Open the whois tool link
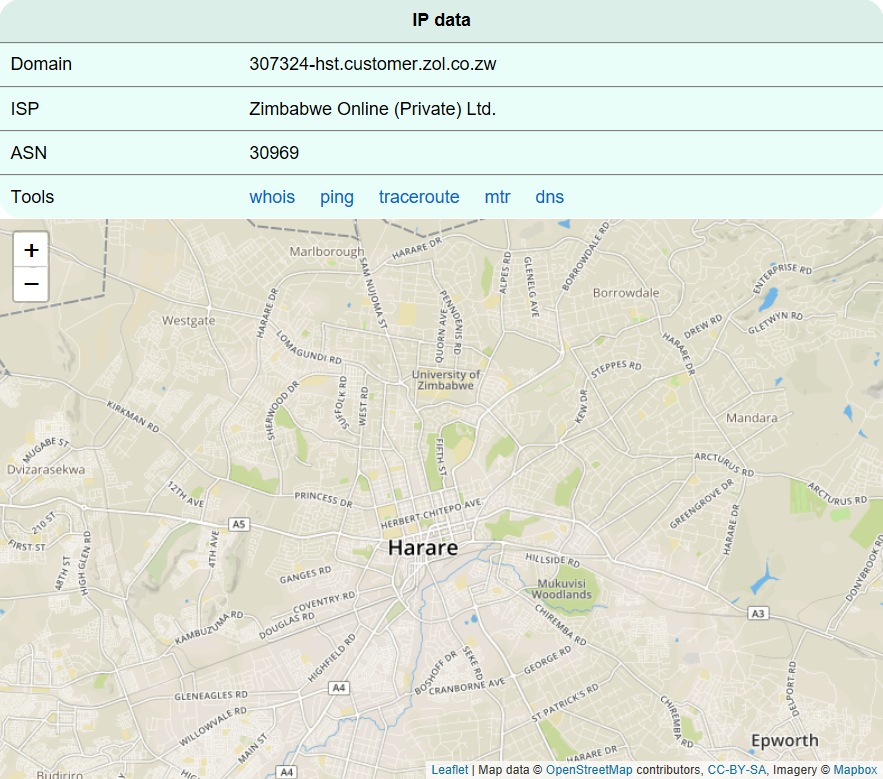883x779 pixels. tap(272, 197)
